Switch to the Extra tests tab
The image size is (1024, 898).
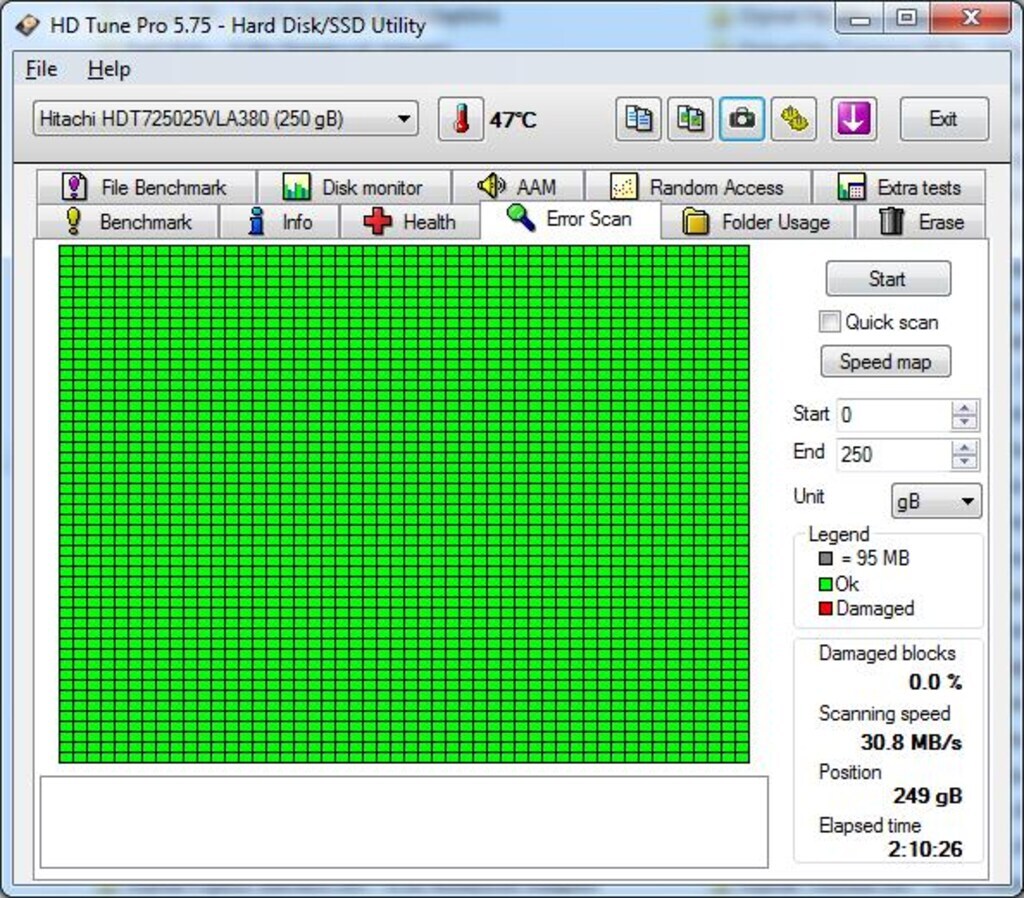point(899,187)
